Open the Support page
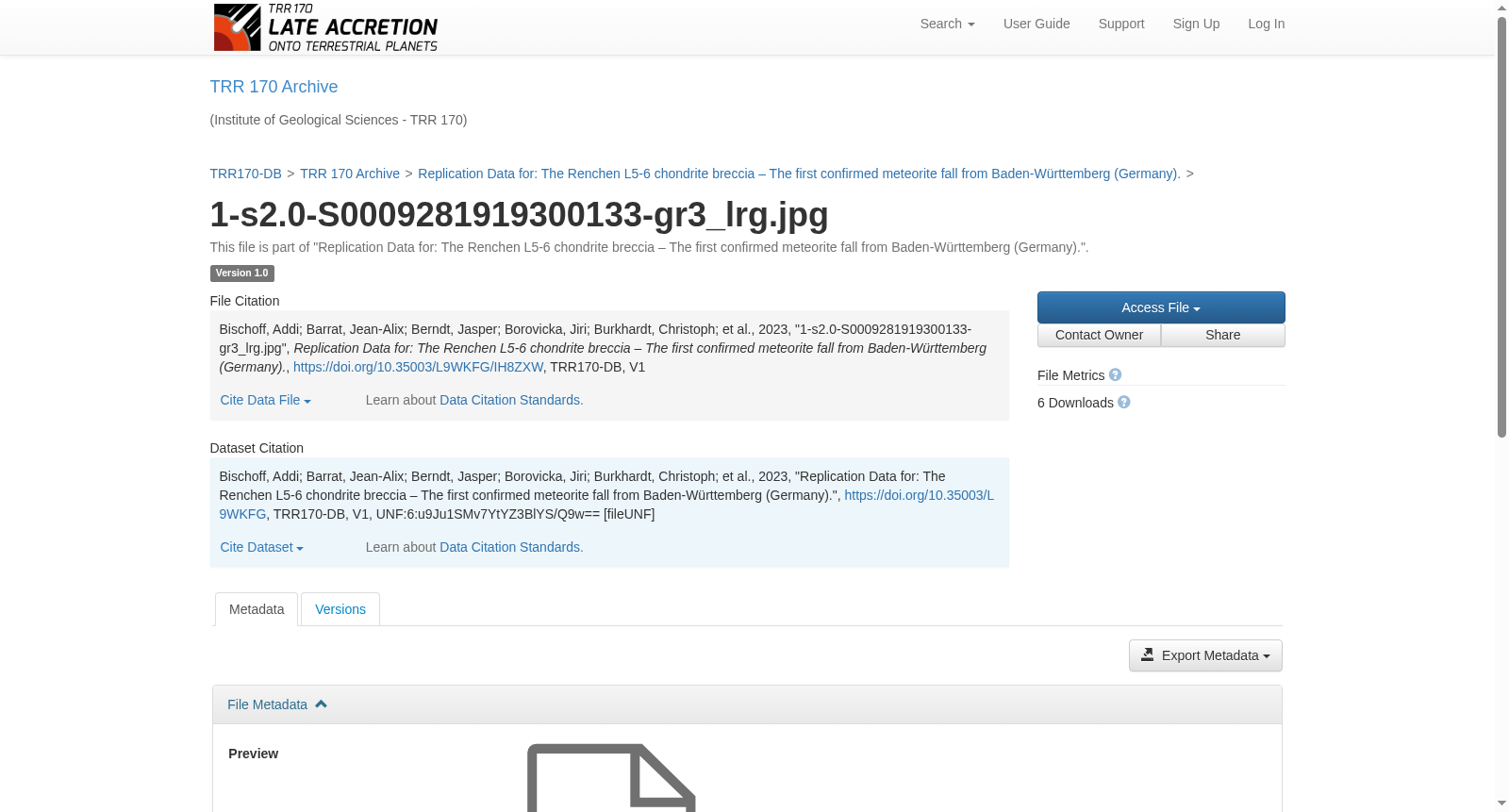Image resolution: width=1509 pixels, height=812 pixels. coord(1121,24)
